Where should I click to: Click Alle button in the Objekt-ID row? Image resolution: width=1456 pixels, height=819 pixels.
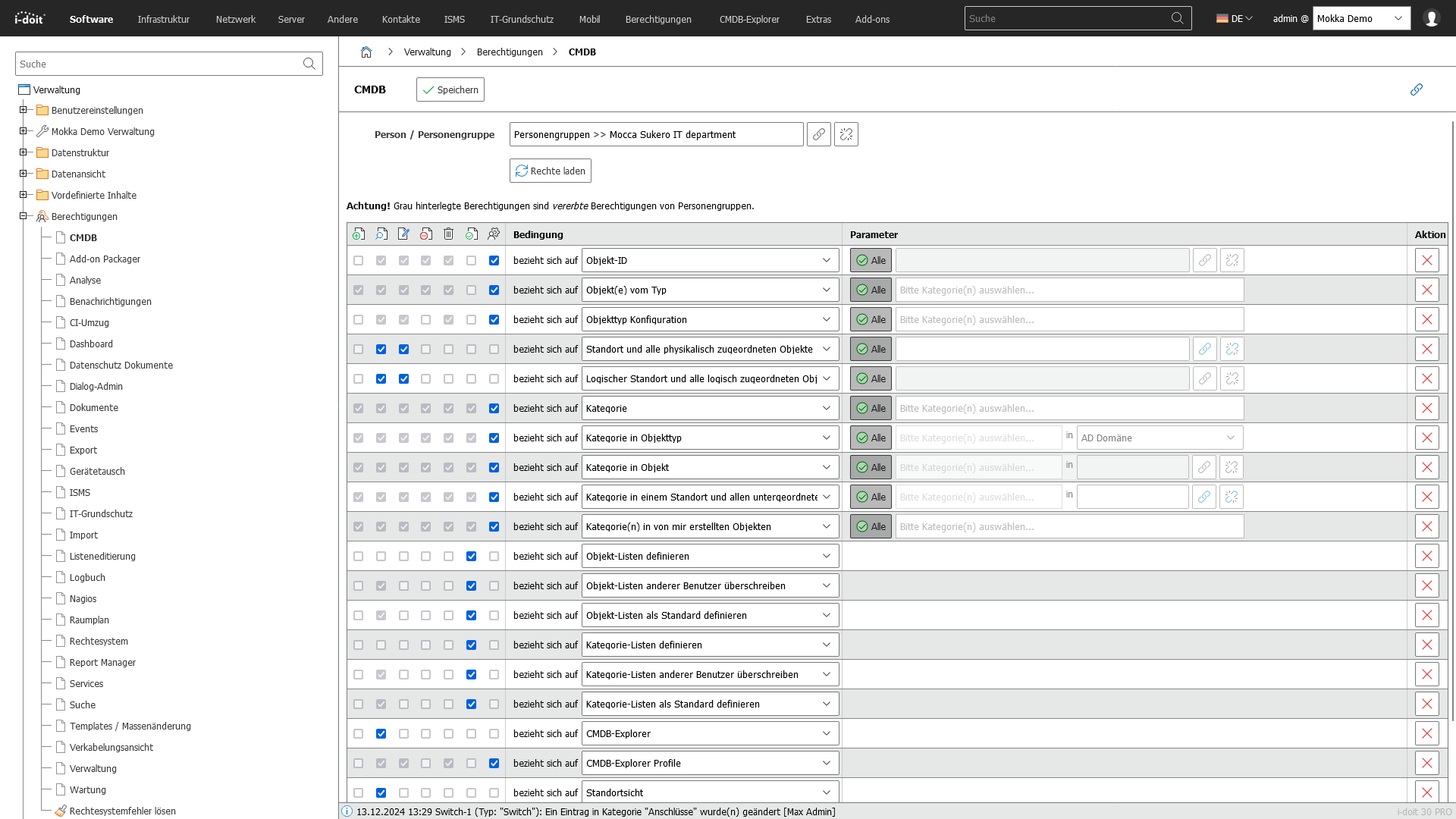pyautogui.click(x=871, y=260)
